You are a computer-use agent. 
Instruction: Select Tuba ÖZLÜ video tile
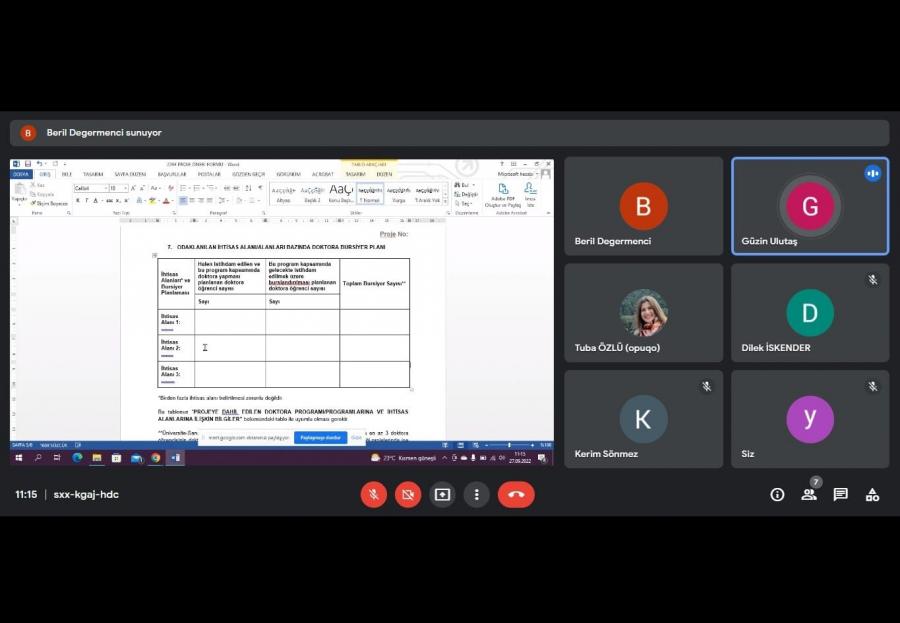point(643,312)
